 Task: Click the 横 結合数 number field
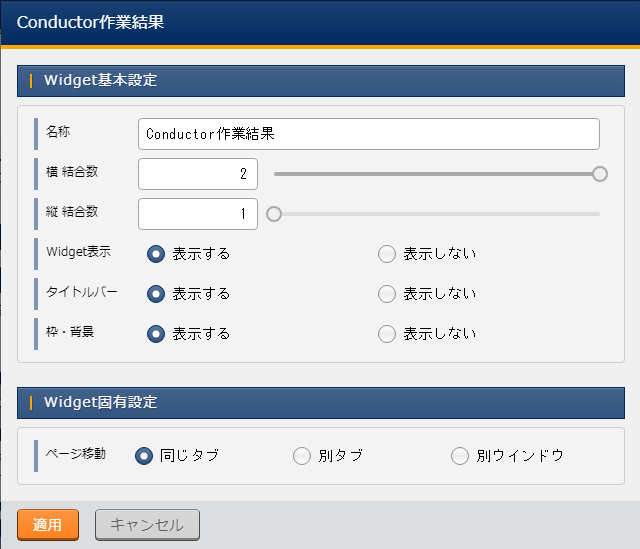[x=198, y=174]
